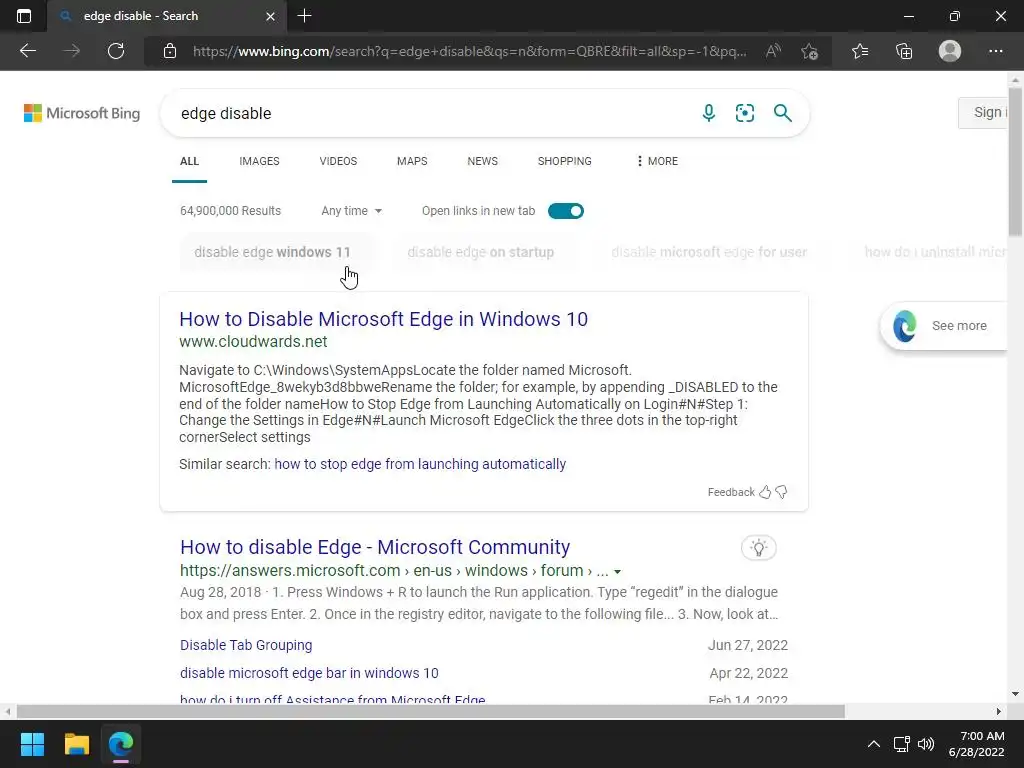Image resolution: width=1024 pixels, height=768 pixels.
Task: Expand the MORE search categories
Action: (657, 161)
